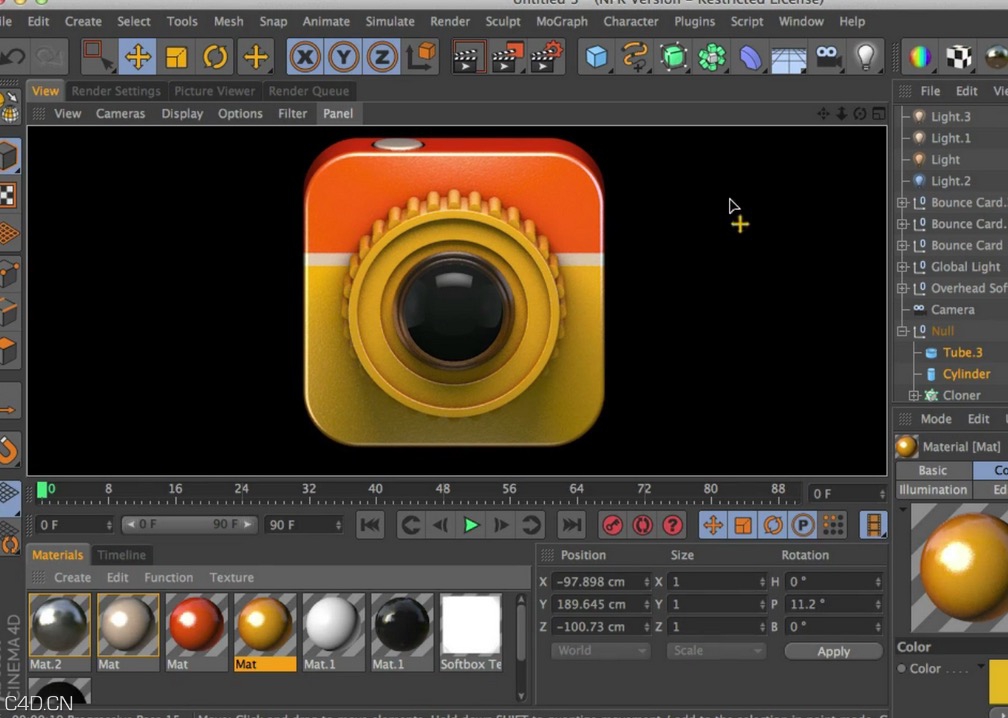
Task: Expand the Cloner hierarchy
Action: click(x=913, y=395)
